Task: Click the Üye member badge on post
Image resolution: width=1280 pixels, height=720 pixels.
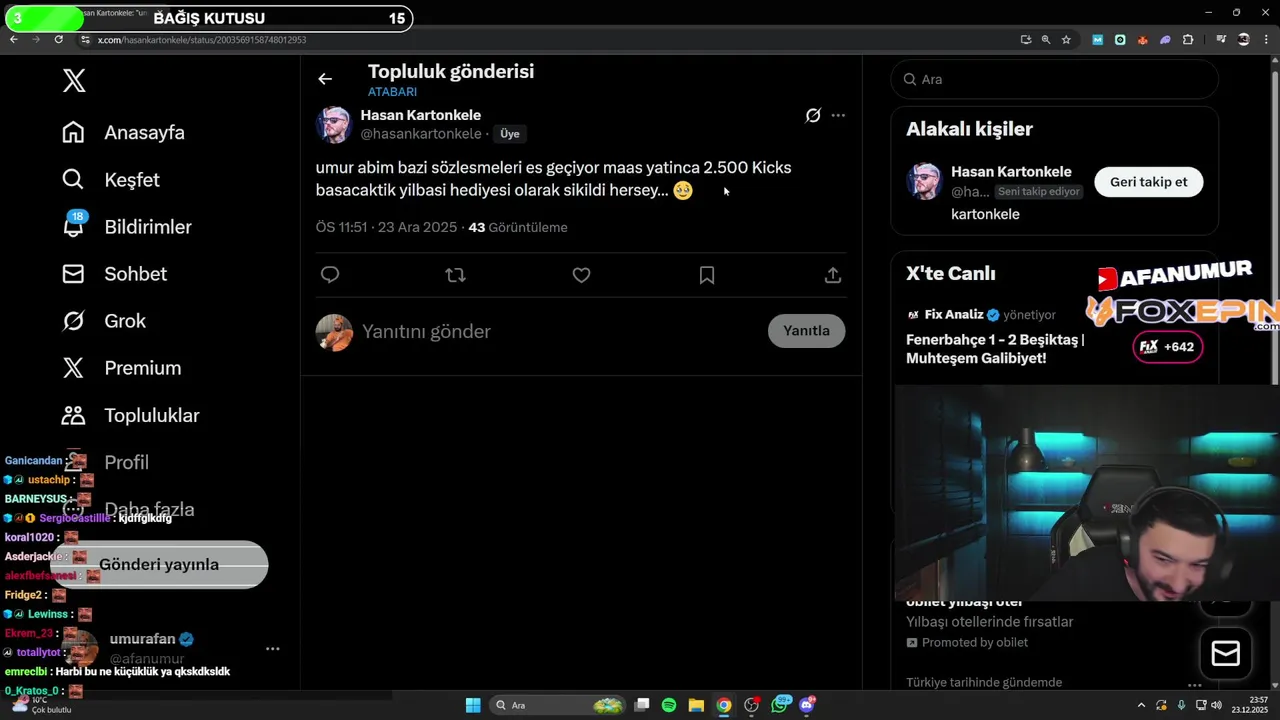Action: click(x=510, y=134)
